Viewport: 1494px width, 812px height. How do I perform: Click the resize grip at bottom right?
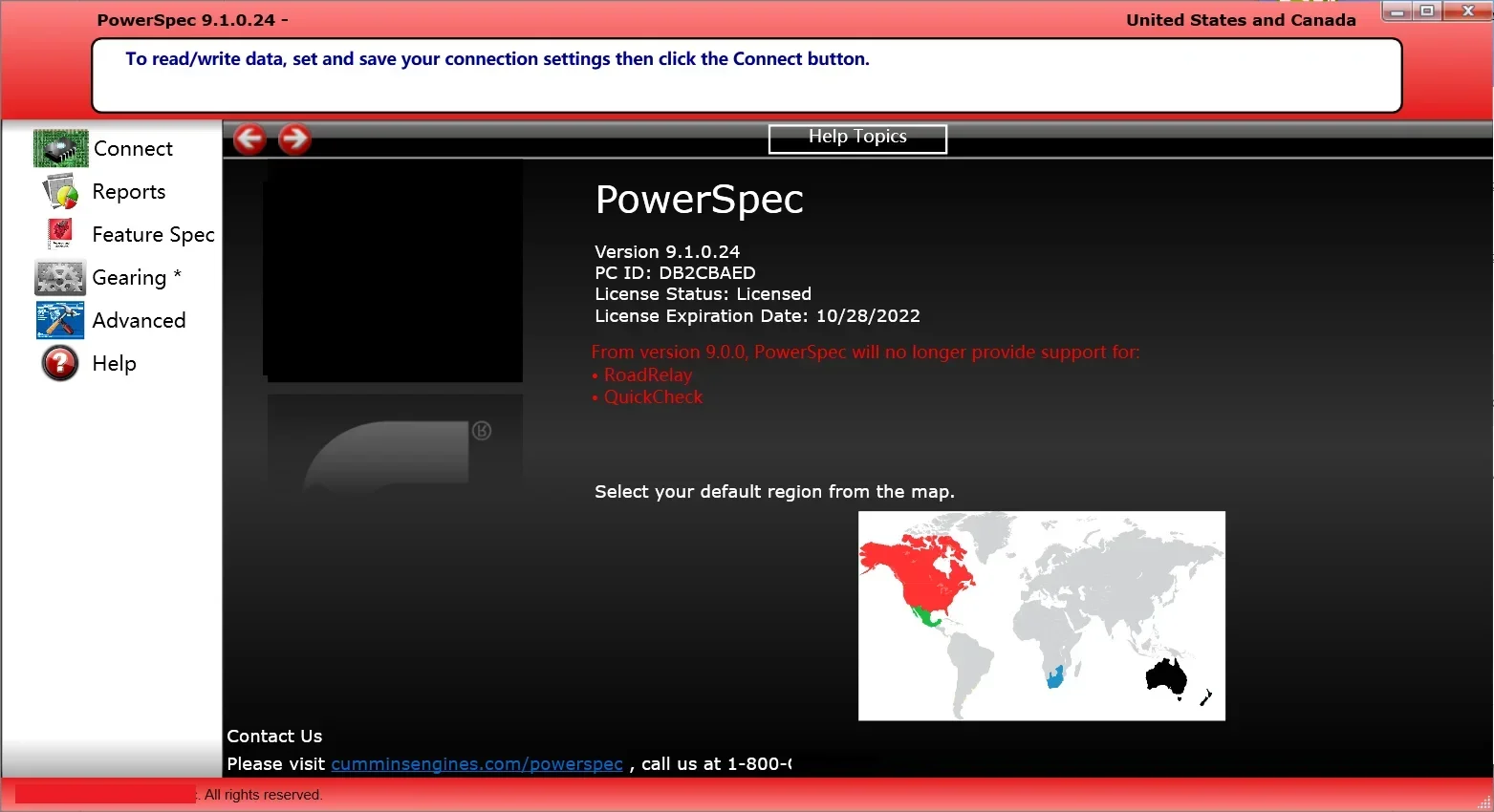(x=1485, y=803)
